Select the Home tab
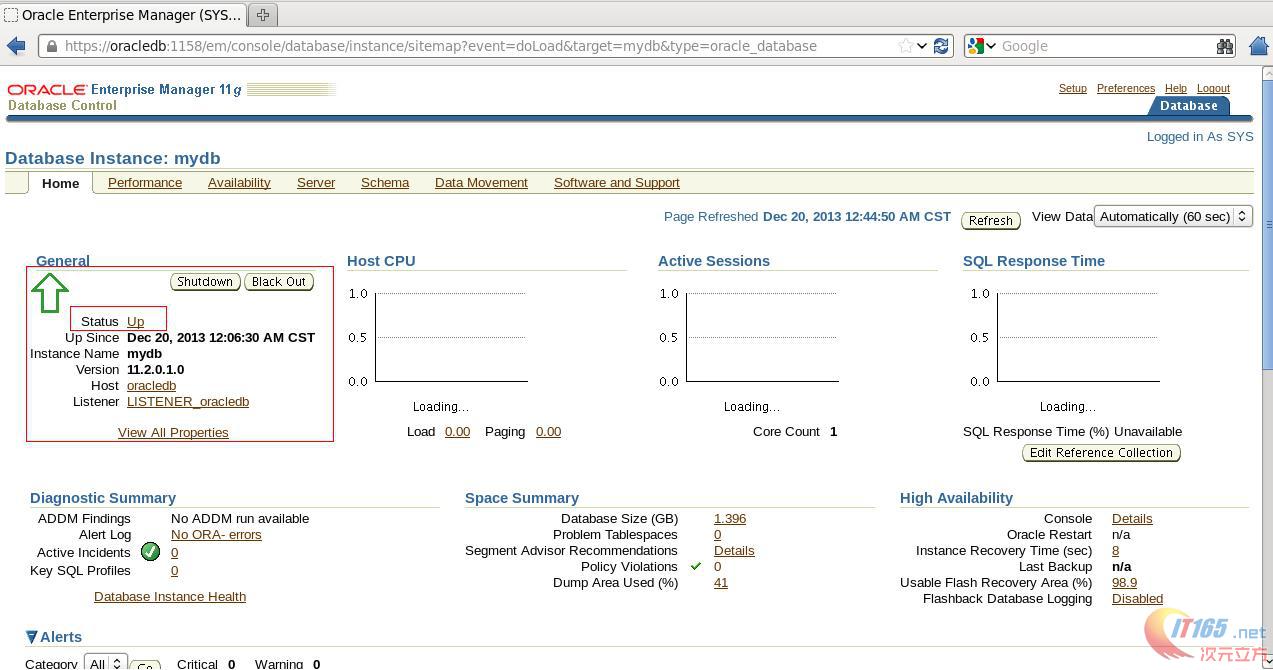 pos(61,183)
